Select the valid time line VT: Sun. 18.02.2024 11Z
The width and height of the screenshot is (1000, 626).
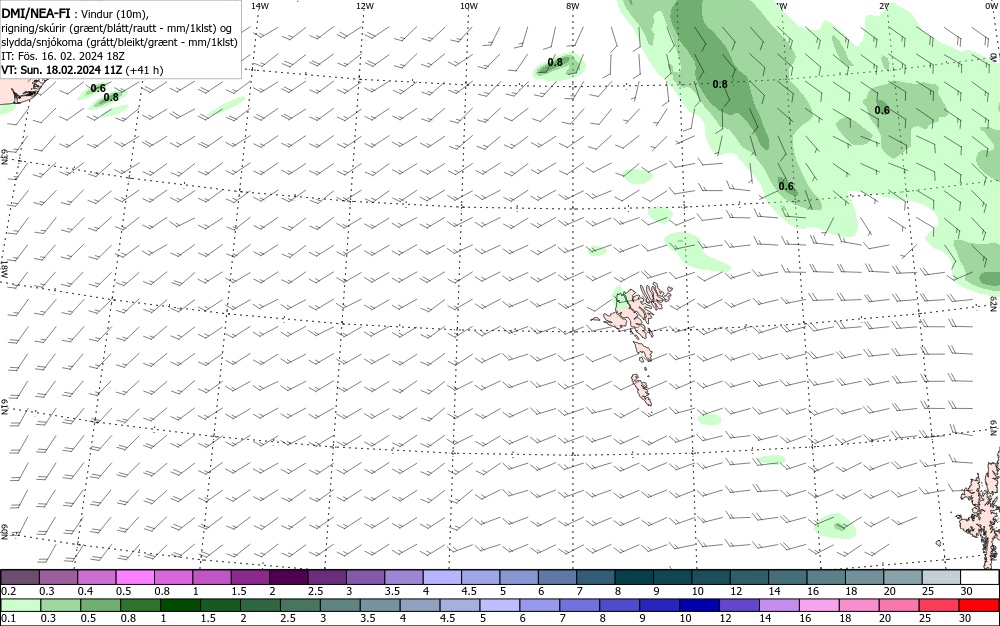(82, 70)
